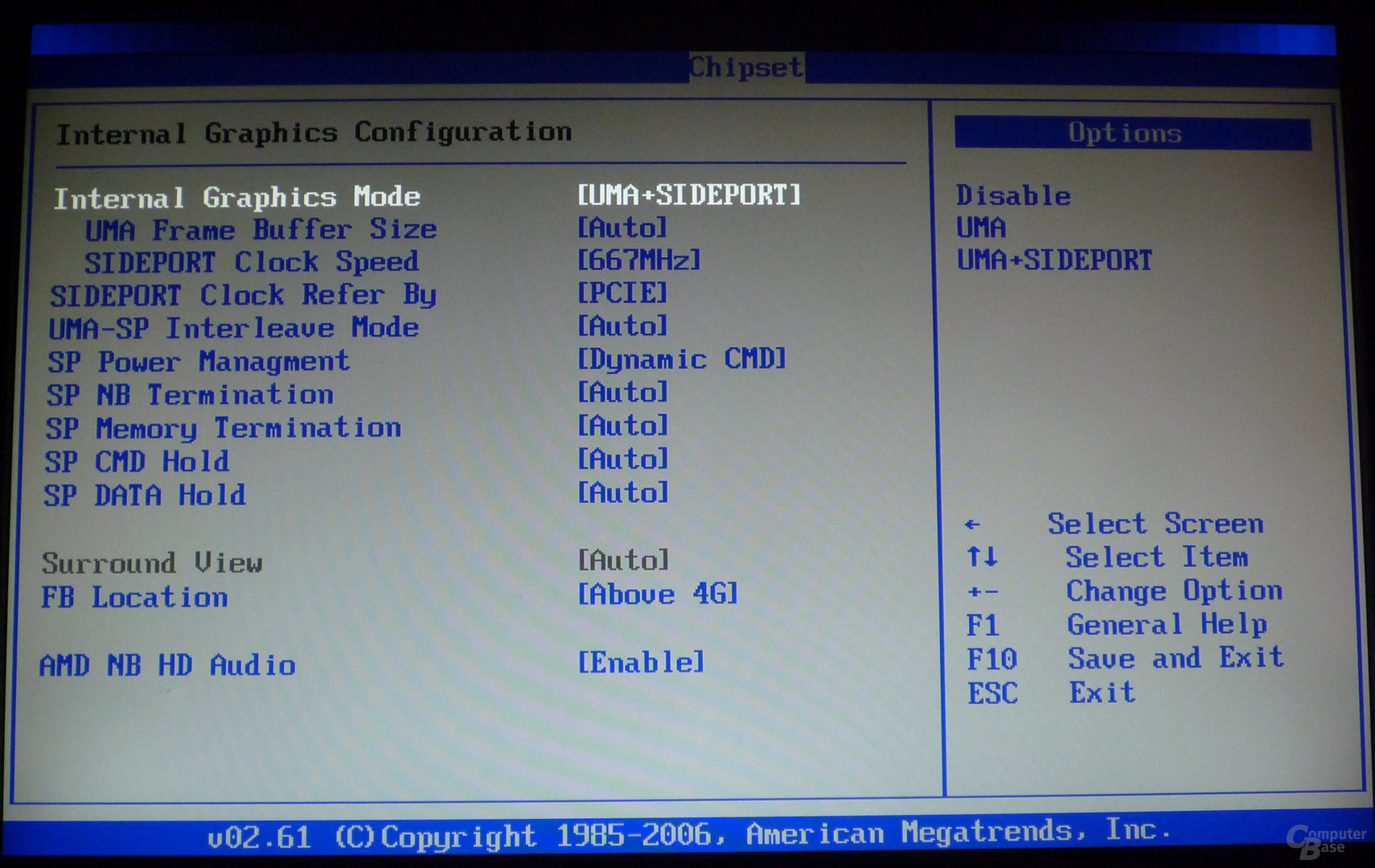Viewport: 1375px width, 868px height.
Task: Toggle the AMD NB HD Audio [Enable] value
Action: pyautogui.click(x=641, y=662)
